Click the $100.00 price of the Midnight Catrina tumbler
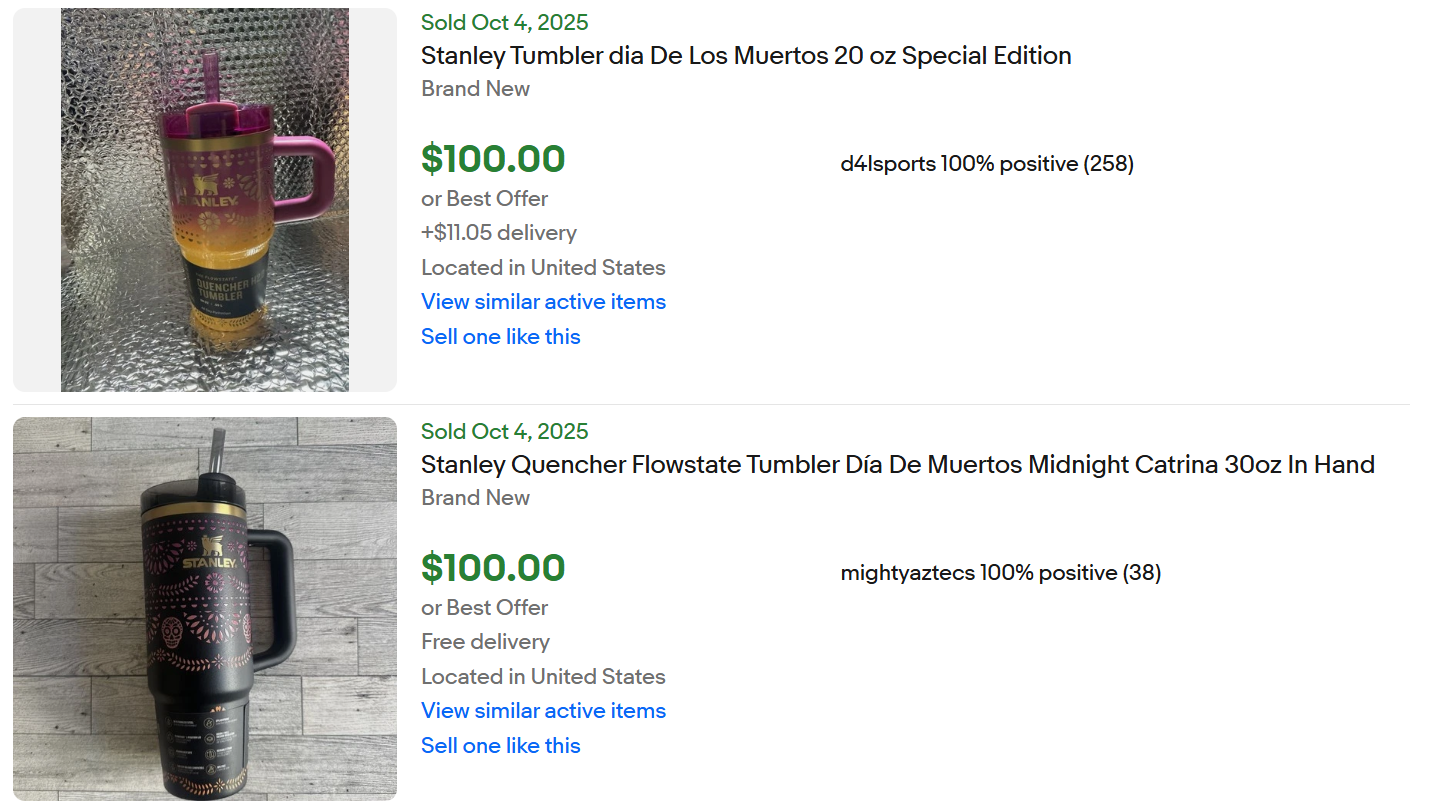 [493, 568]
